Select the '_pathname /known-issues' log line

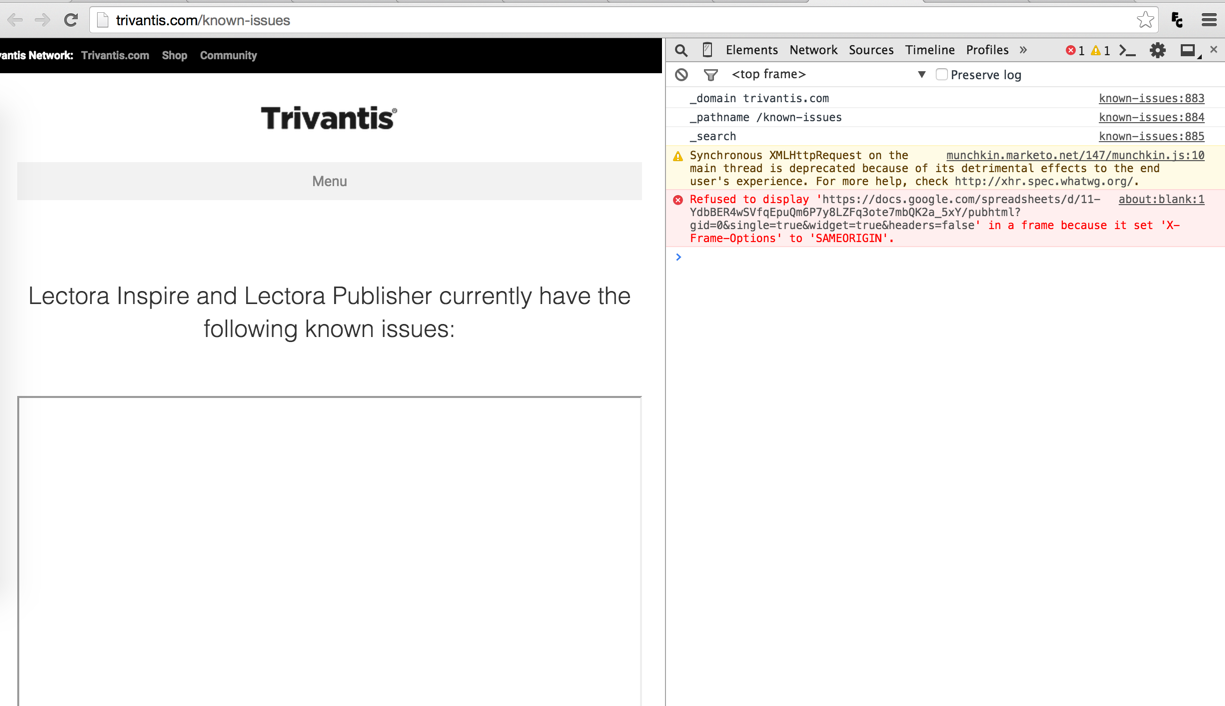click(x=765, y=117)
